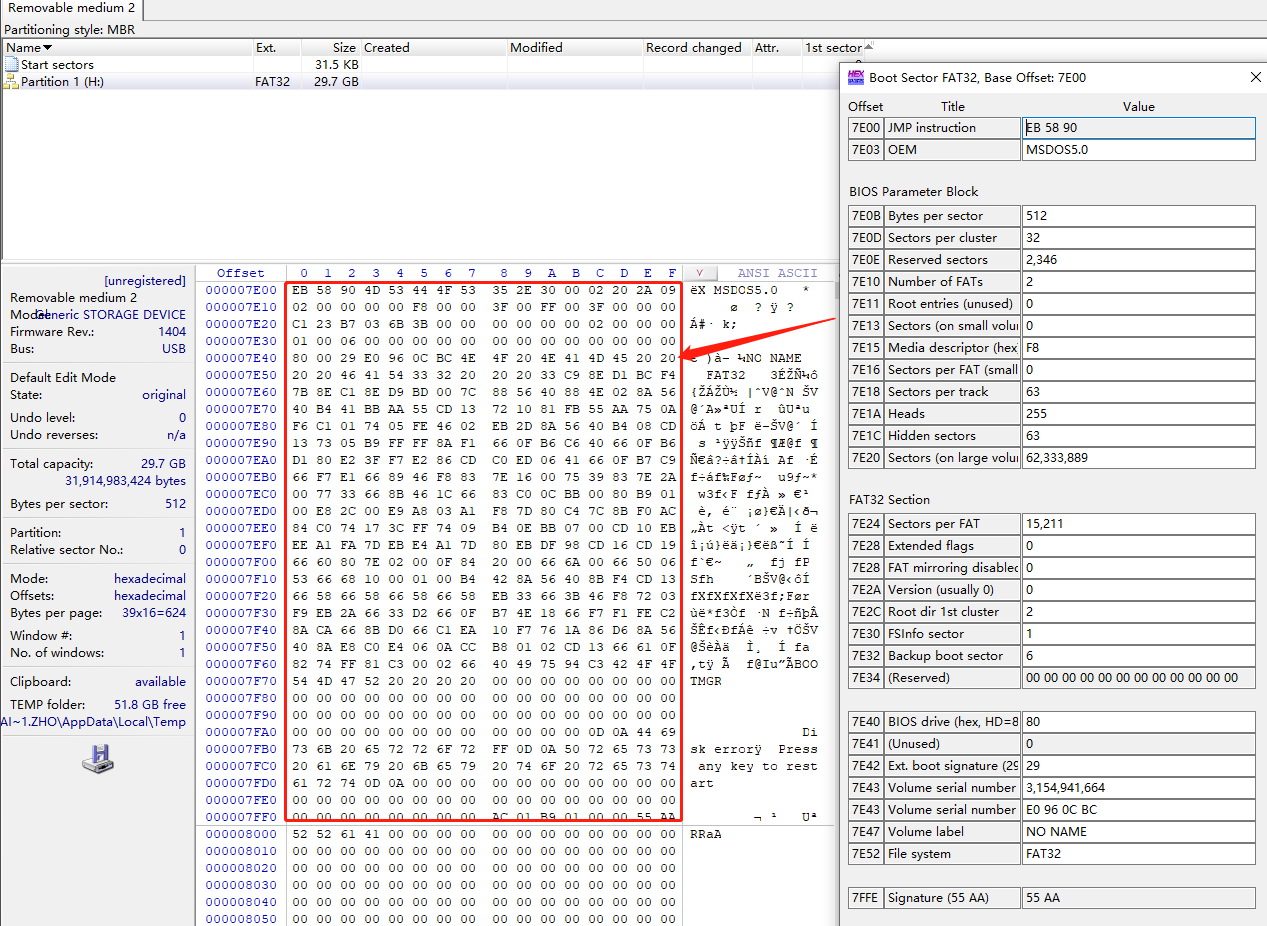
Task: Toggle the State value showing original
Action: coord(163,394)
